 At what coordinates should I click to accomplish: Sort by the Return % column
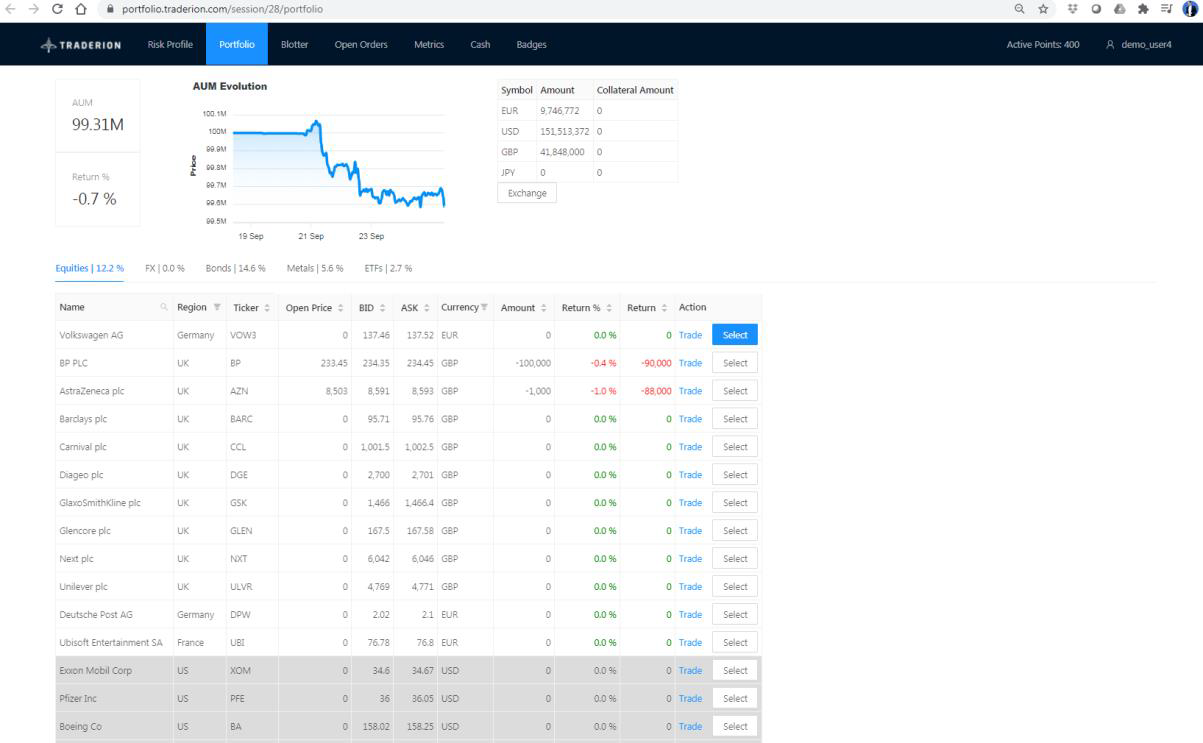point(586,308)
